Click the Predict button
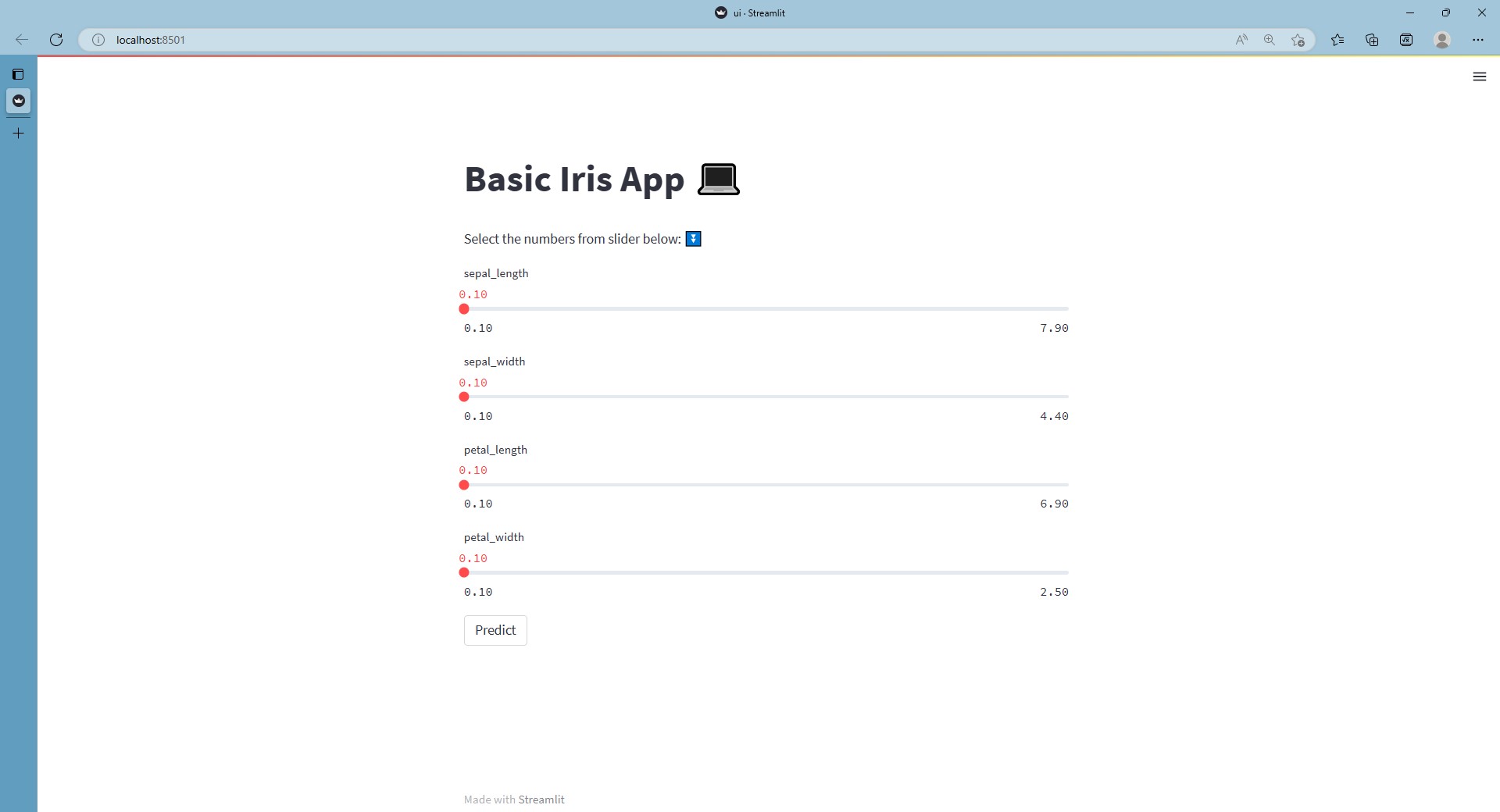 click(x=495, y=630)
